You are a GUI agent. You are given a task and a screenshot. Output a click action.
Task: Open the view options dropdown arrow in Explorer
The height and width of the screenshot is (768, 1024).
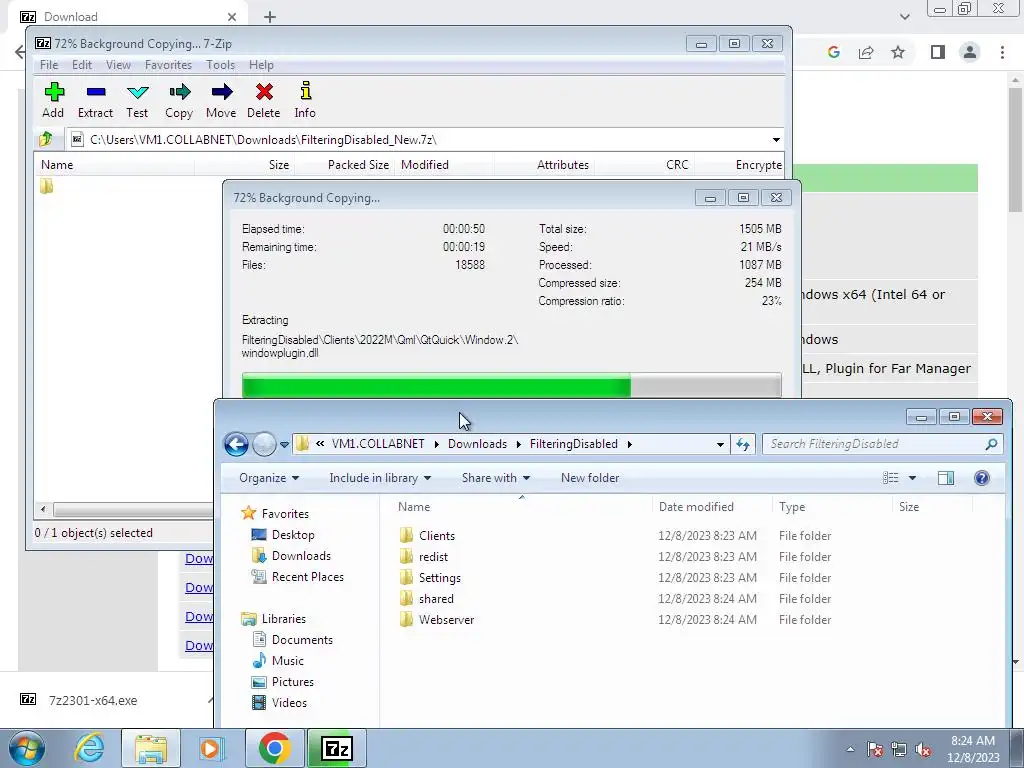coord(912,478)
